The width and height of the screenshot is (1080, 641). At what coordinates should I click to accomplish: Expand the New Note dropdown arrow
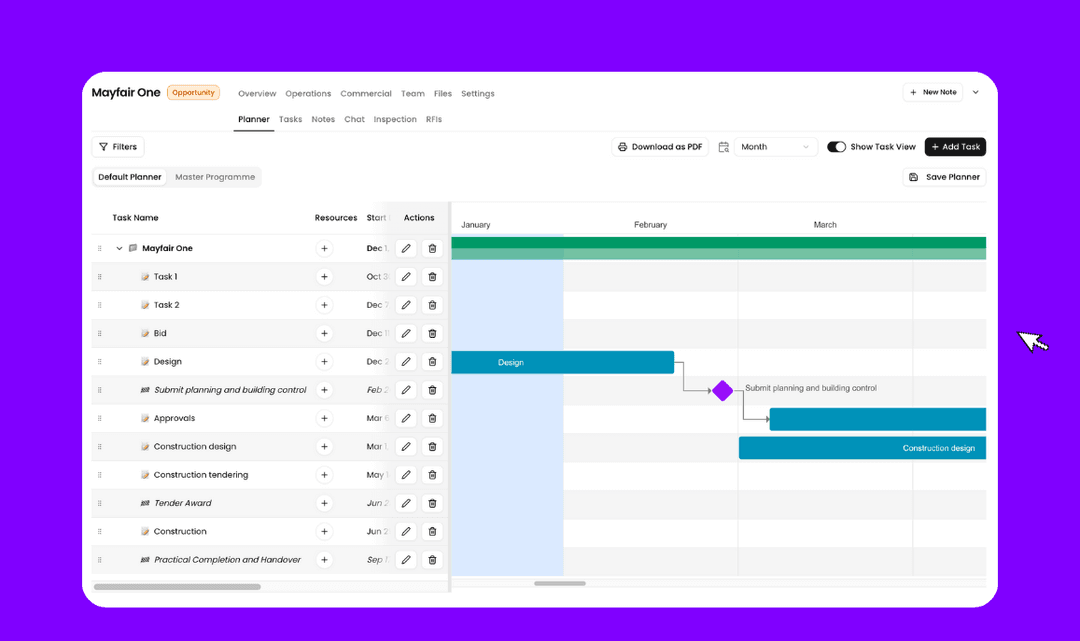tap(976, 91)
